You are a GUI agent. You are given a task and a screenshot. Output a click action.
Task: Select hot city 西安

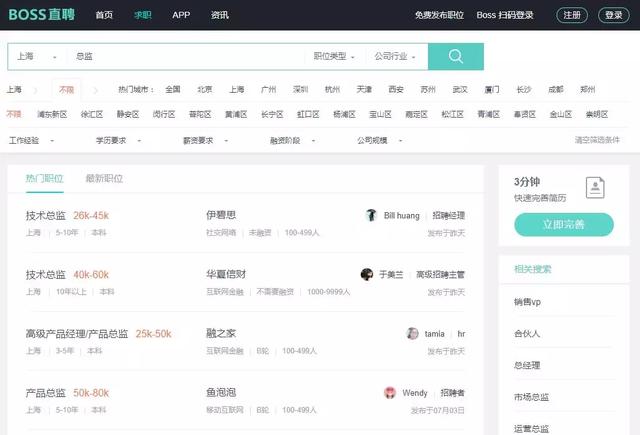click(x=396, y=89)
